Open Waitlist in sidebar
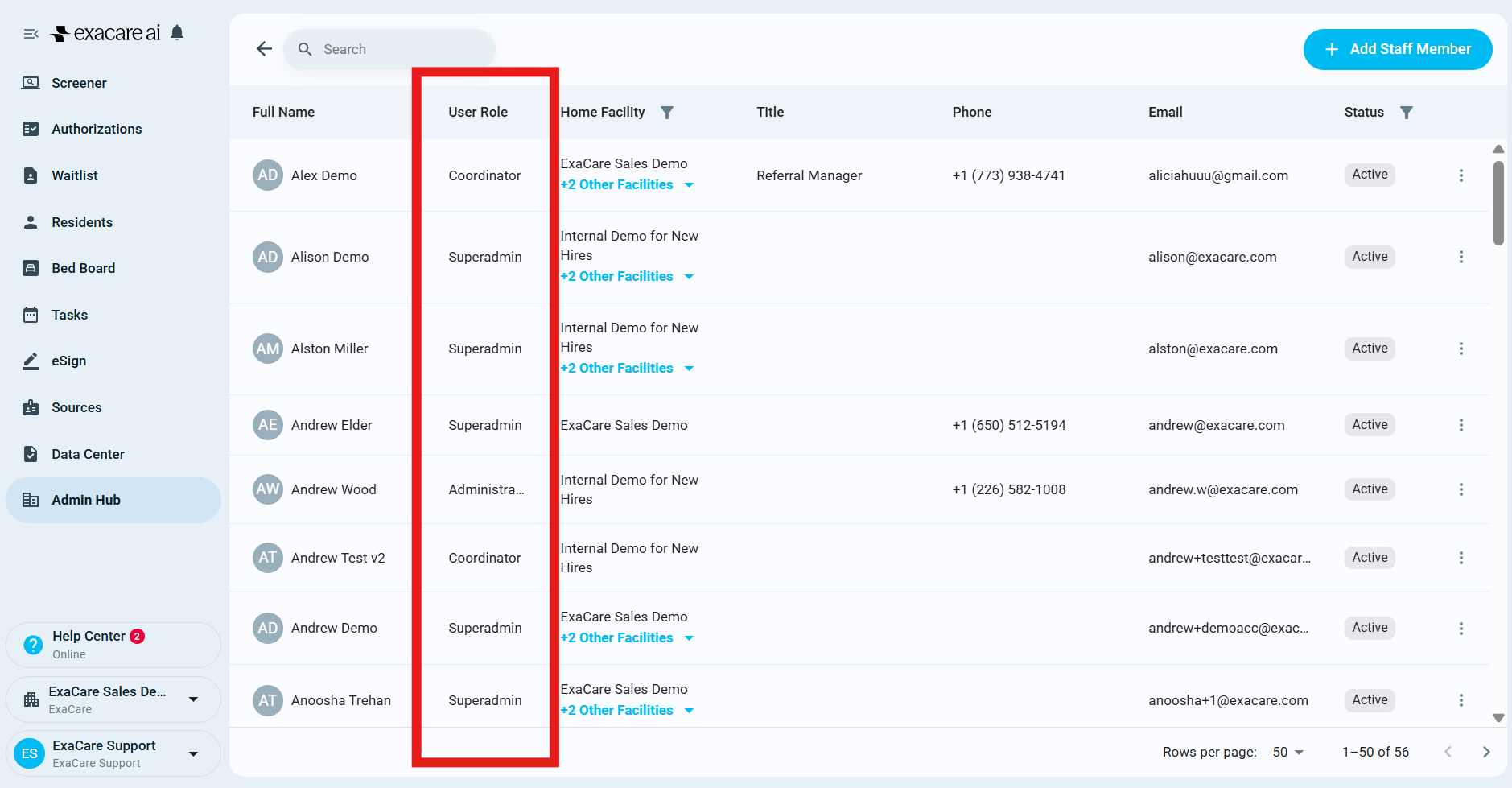Image resolution: width=1512 pixels, height=788 pixels. [x=113, y=175]
